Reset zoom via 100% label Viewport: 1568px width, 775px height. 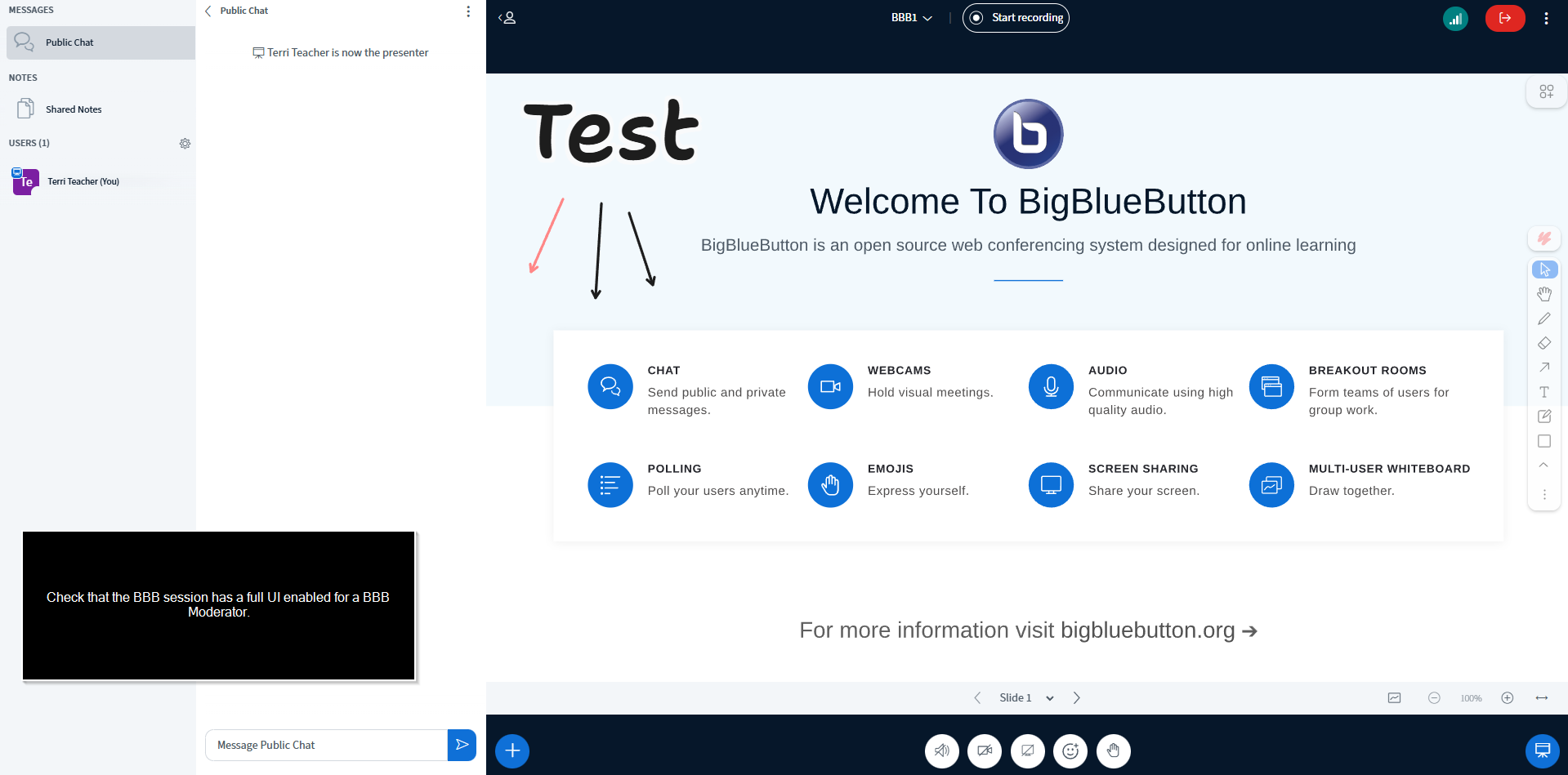pyautogui.click(x=1471, y=698)
